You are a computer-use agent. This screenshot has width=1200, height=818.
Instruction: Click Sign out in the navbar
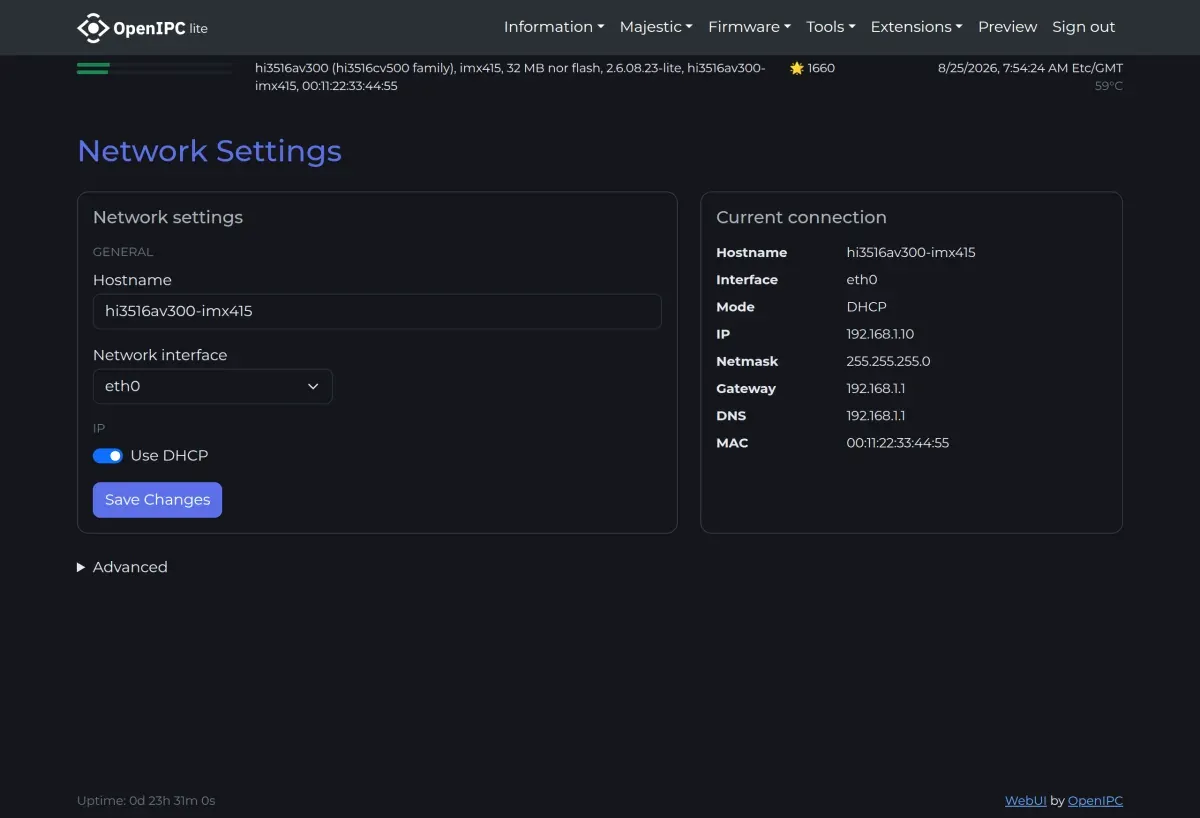(1083, 27)
